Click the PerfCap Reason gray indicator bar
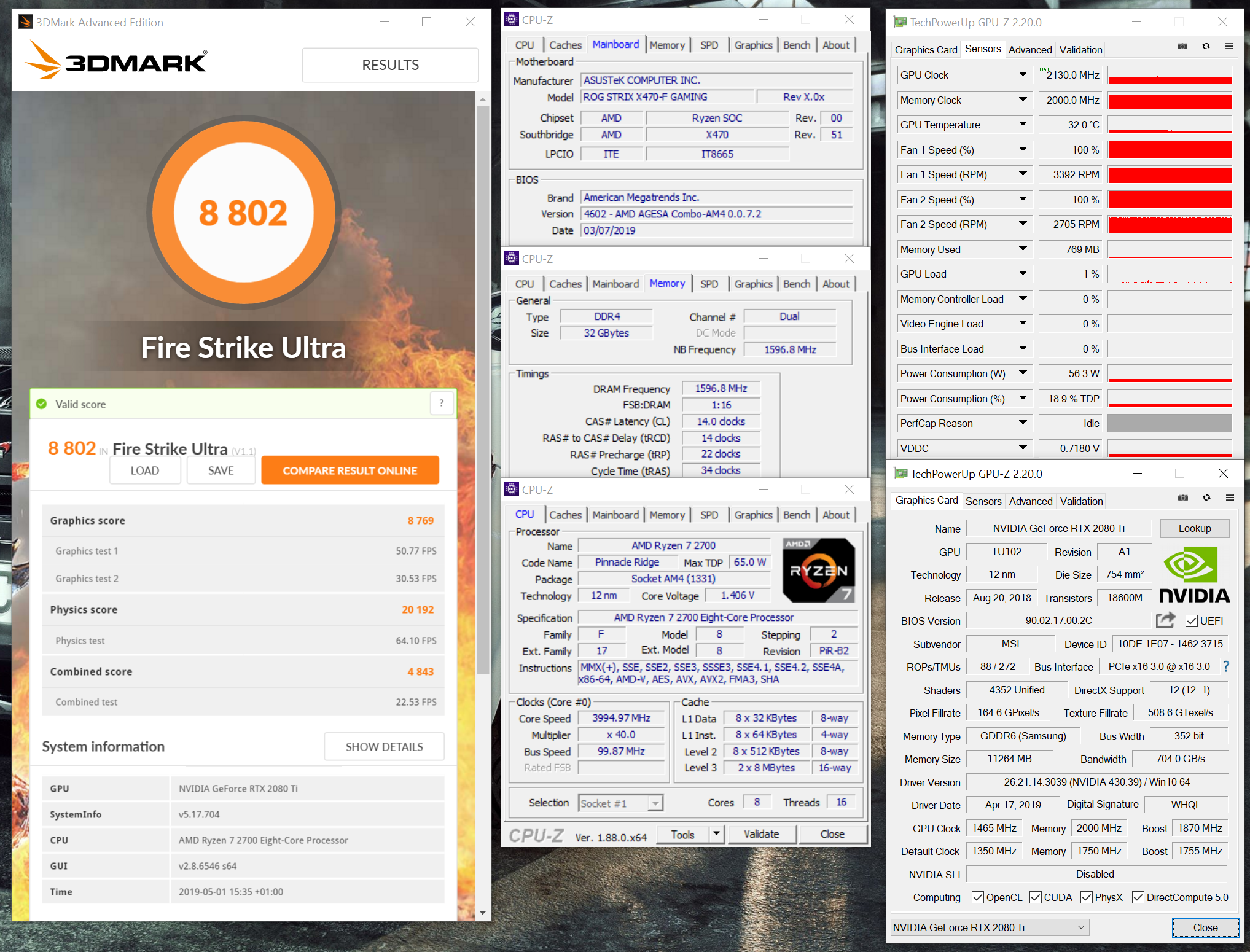Screen dimensions: 1250x952 (1170, 423)
